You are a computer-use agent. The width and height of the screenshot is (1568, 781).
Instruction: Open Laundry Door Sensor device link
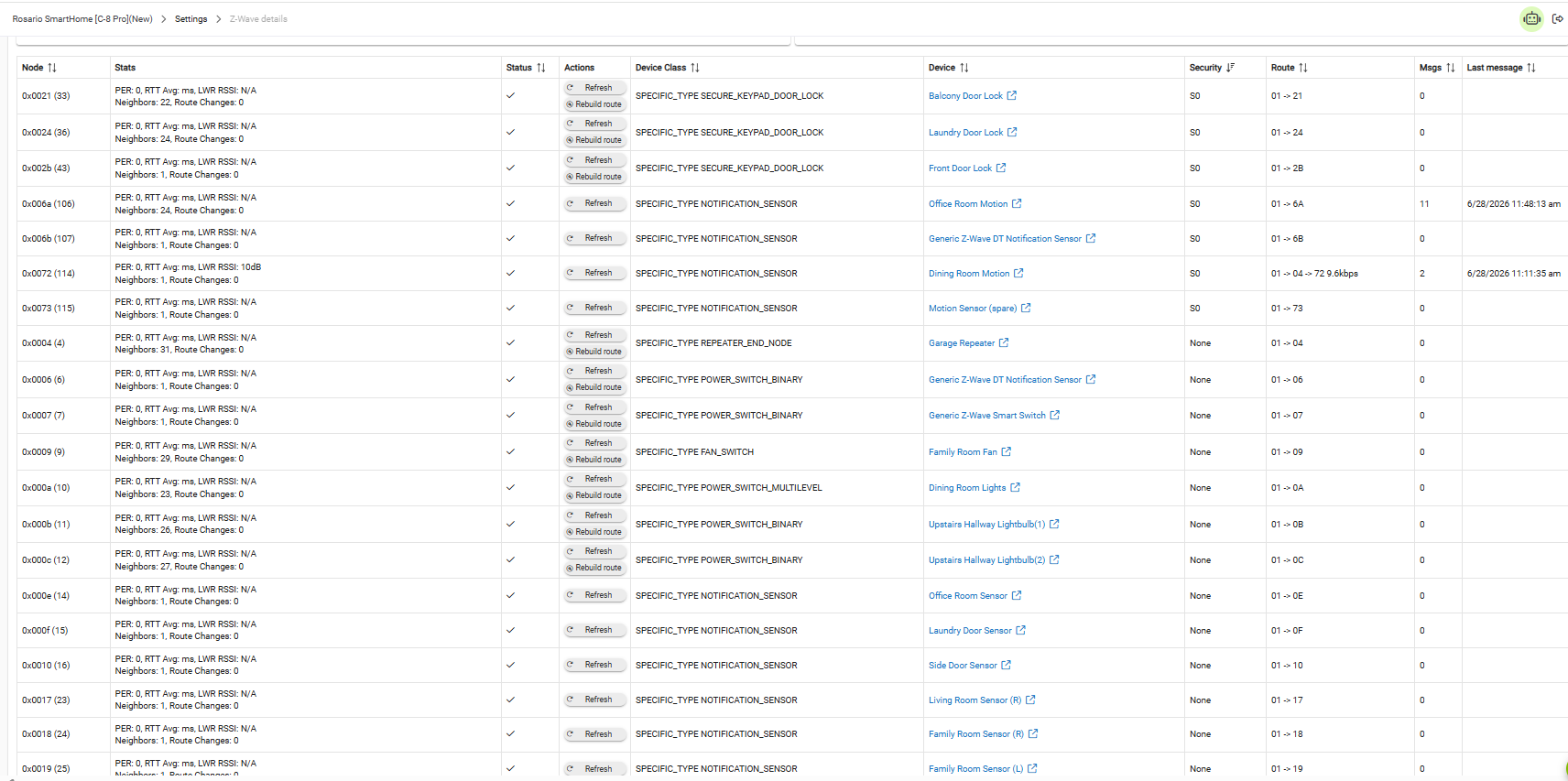970,631
